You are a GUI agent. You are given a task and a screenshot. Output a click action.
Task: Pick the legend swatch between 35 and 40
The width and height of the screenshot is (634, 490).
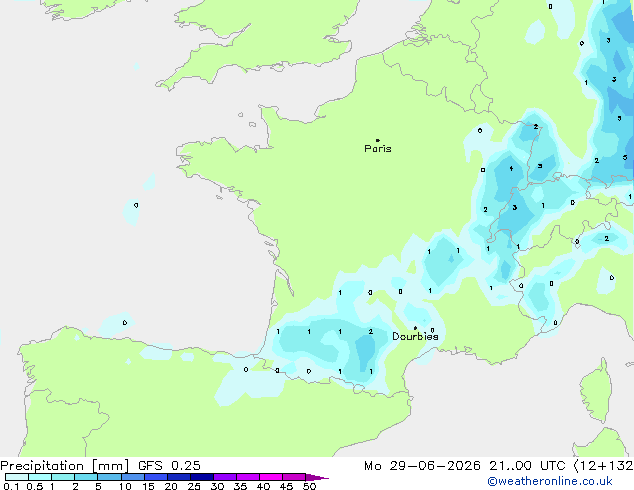click(248, 477)
